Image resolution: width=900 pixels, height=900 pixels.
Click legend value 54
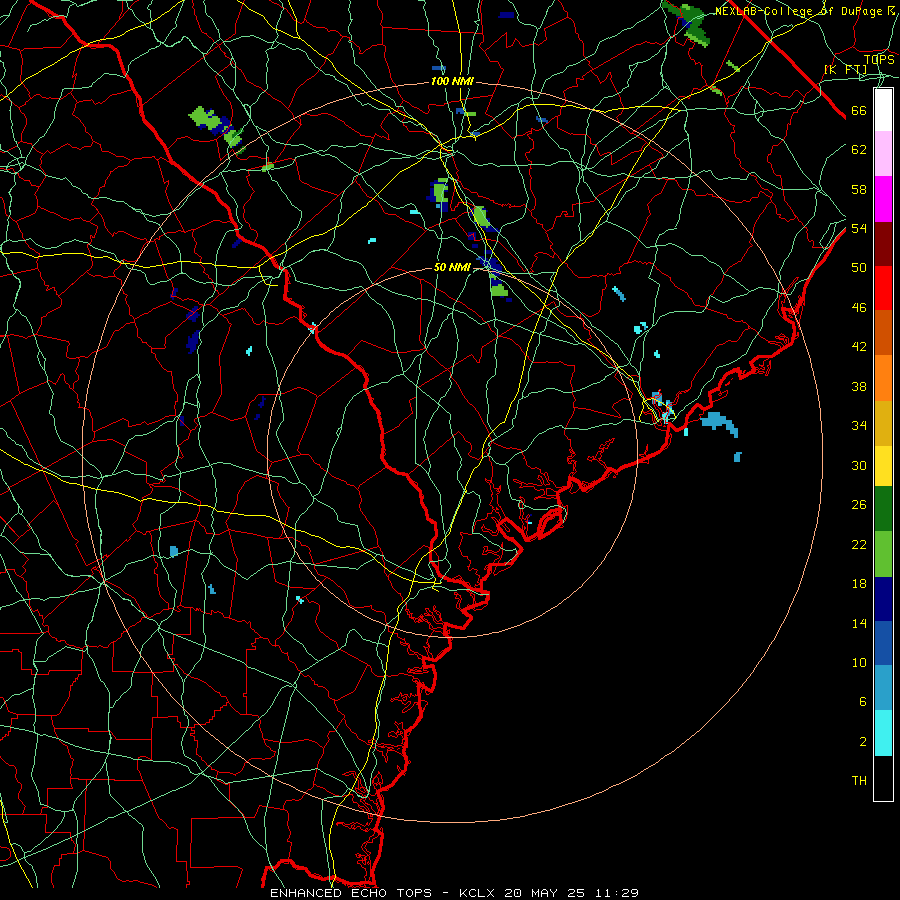[859, 228]
